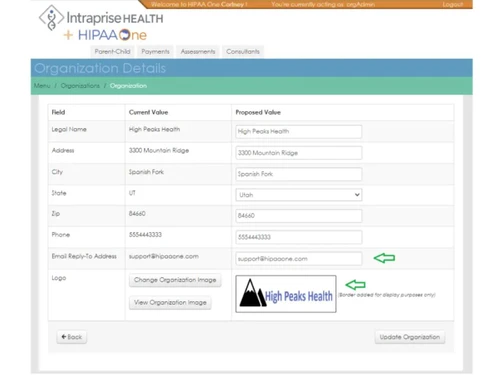Screen dimensions: 500x375
Task: Click the Current Value column header
Action: click(148, 112)
